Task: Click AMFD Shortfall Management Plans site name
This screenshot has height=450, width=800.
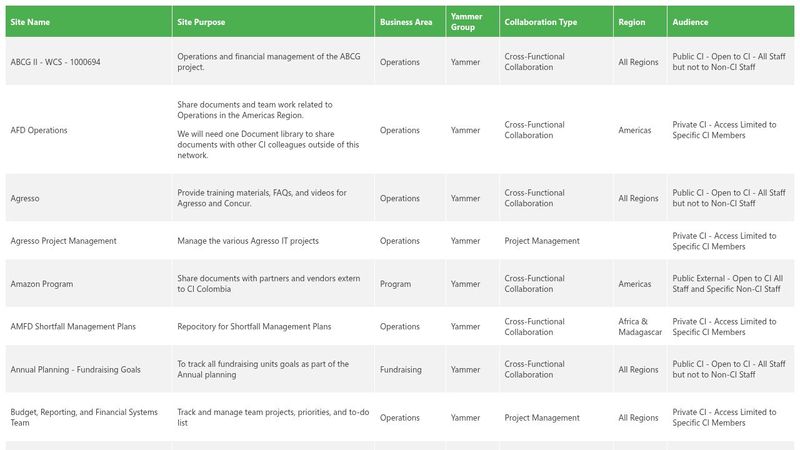Action: (73, 326)
